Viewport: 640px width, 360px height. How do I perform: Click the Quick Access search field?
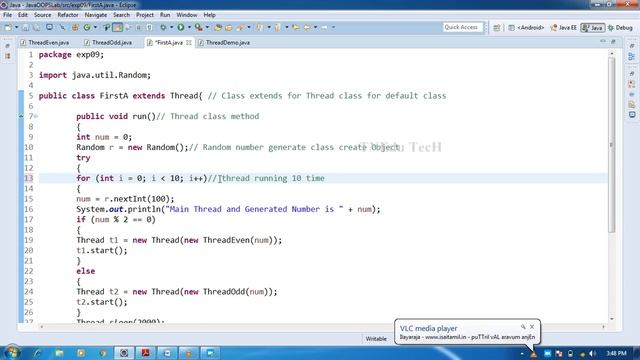(463, 27)
